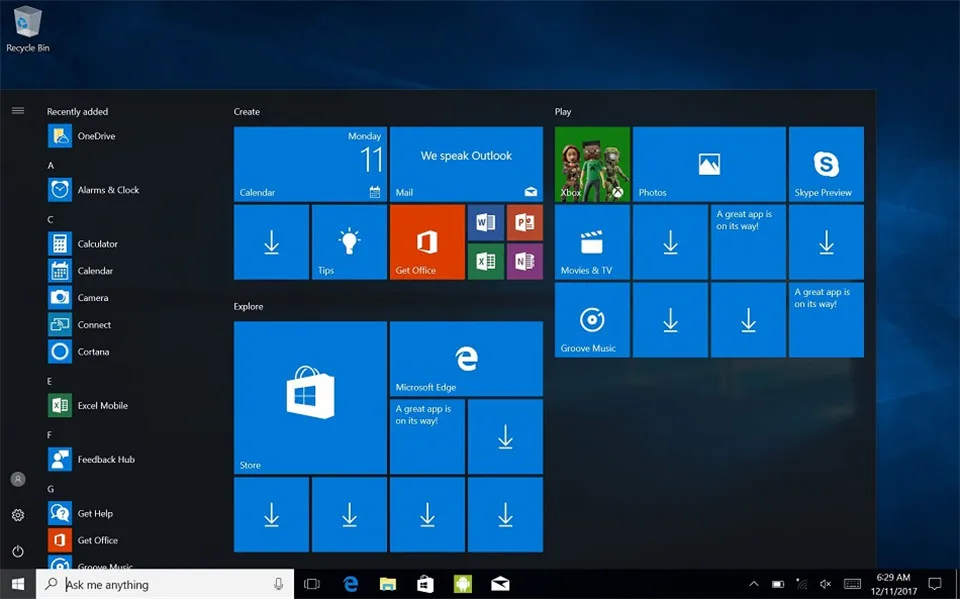Click the Windows Start button
Image resolution: width=960 pixels, height=599 pixels.
pos(18,584)
